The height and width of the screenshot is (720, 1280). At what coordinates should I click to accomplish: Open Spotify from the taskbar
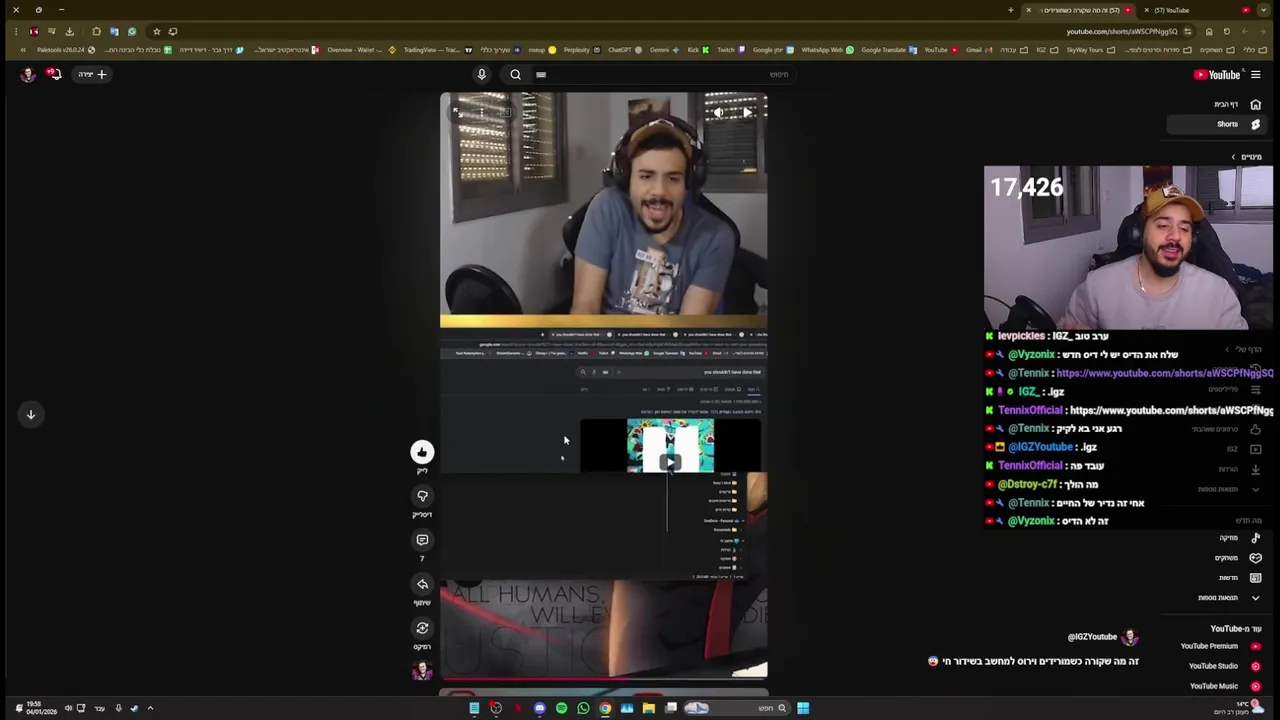(561, 708)
